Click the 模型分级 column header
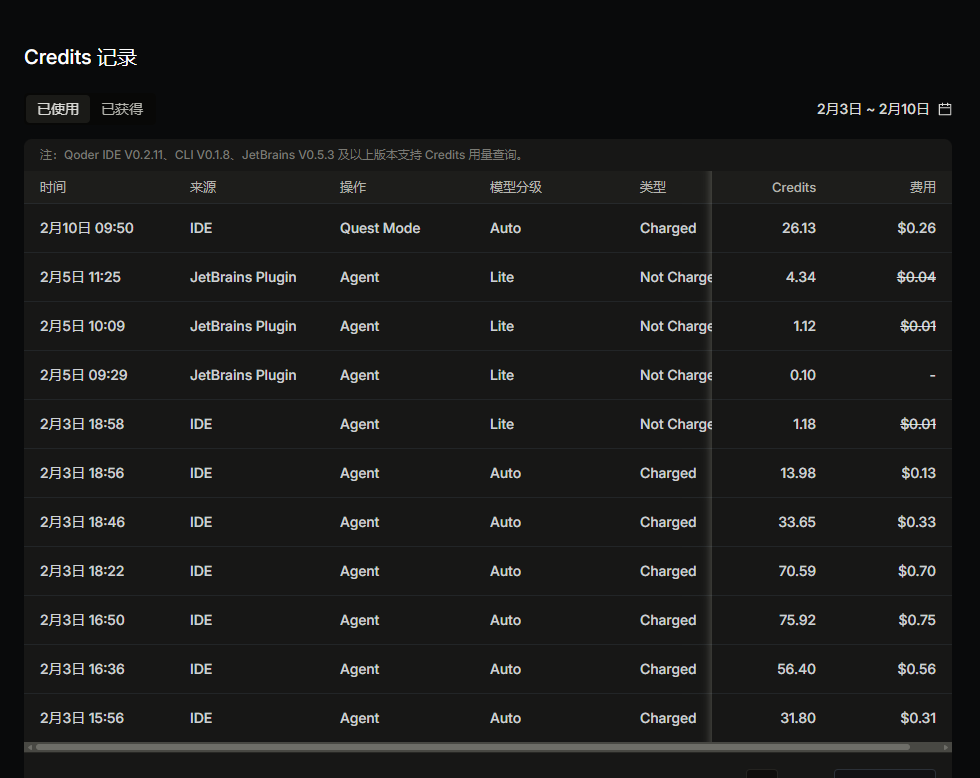This screenshot has height=778, width=980. [516, 187]
